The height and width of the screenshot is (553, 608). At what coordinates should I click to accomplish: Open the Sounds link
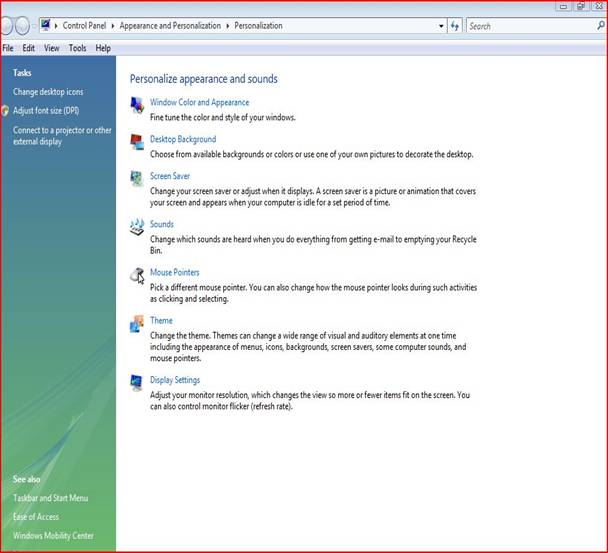(x=162, y=224)
